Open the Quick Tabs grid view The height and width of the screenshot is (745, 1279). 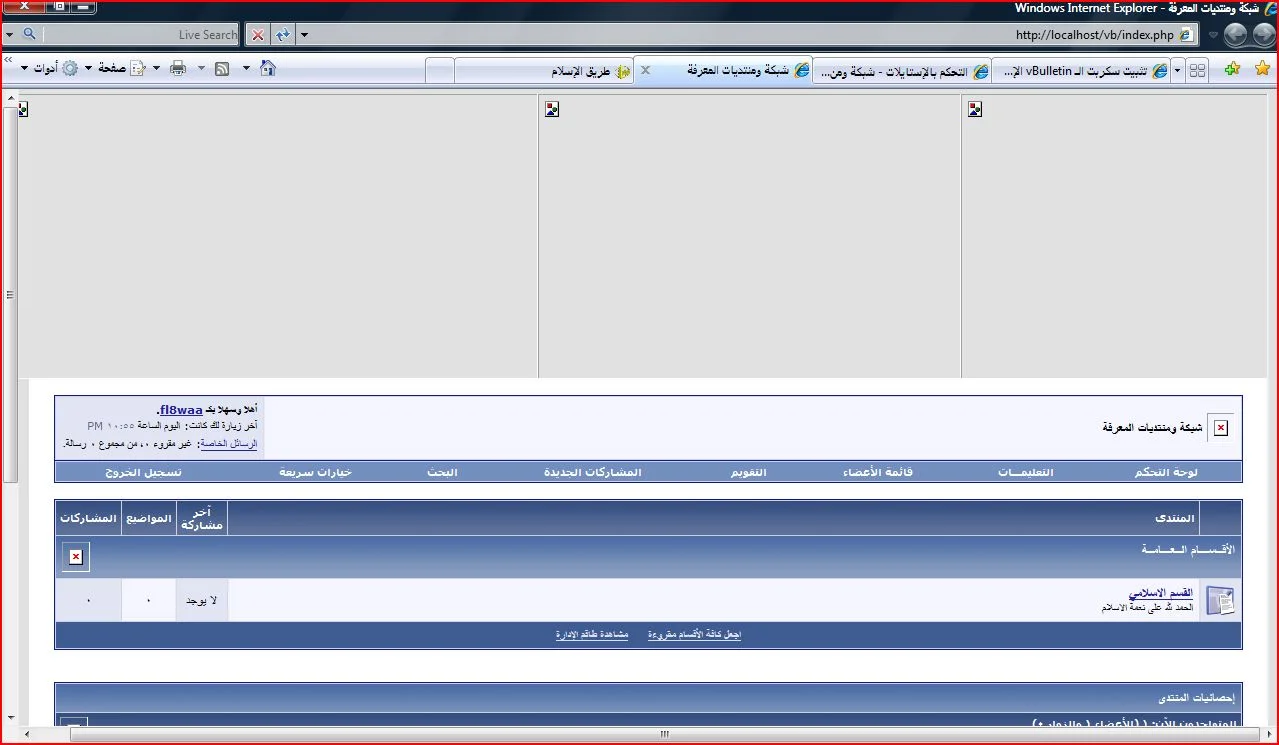pyautogui.click(x=1197, y=71)
